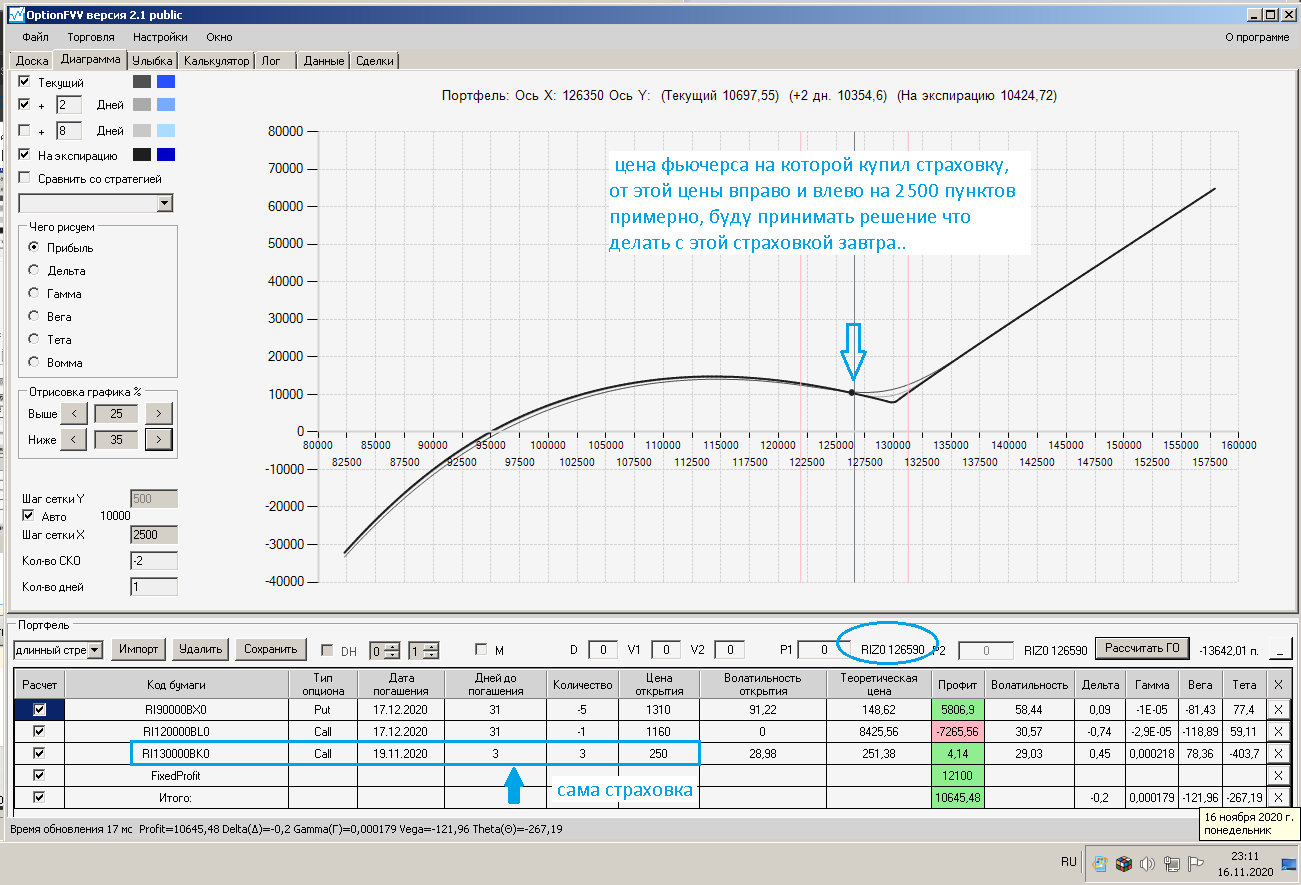Click the Show Desktop icon beside the clock
Viewport: 1301px width, 885px height.
point(1290,864)
